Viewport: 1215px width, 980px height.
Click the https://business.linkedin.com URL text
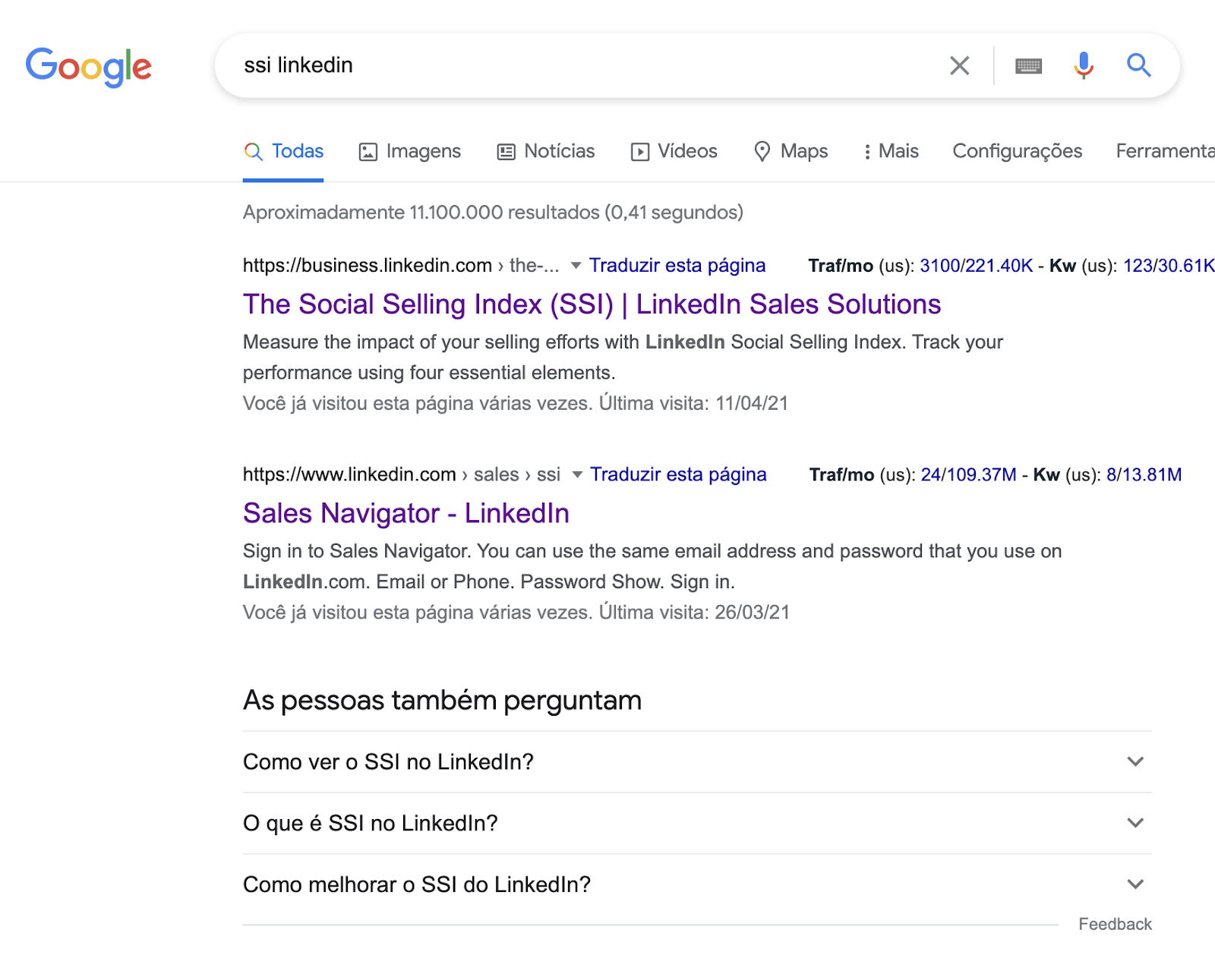pos(367,265)
